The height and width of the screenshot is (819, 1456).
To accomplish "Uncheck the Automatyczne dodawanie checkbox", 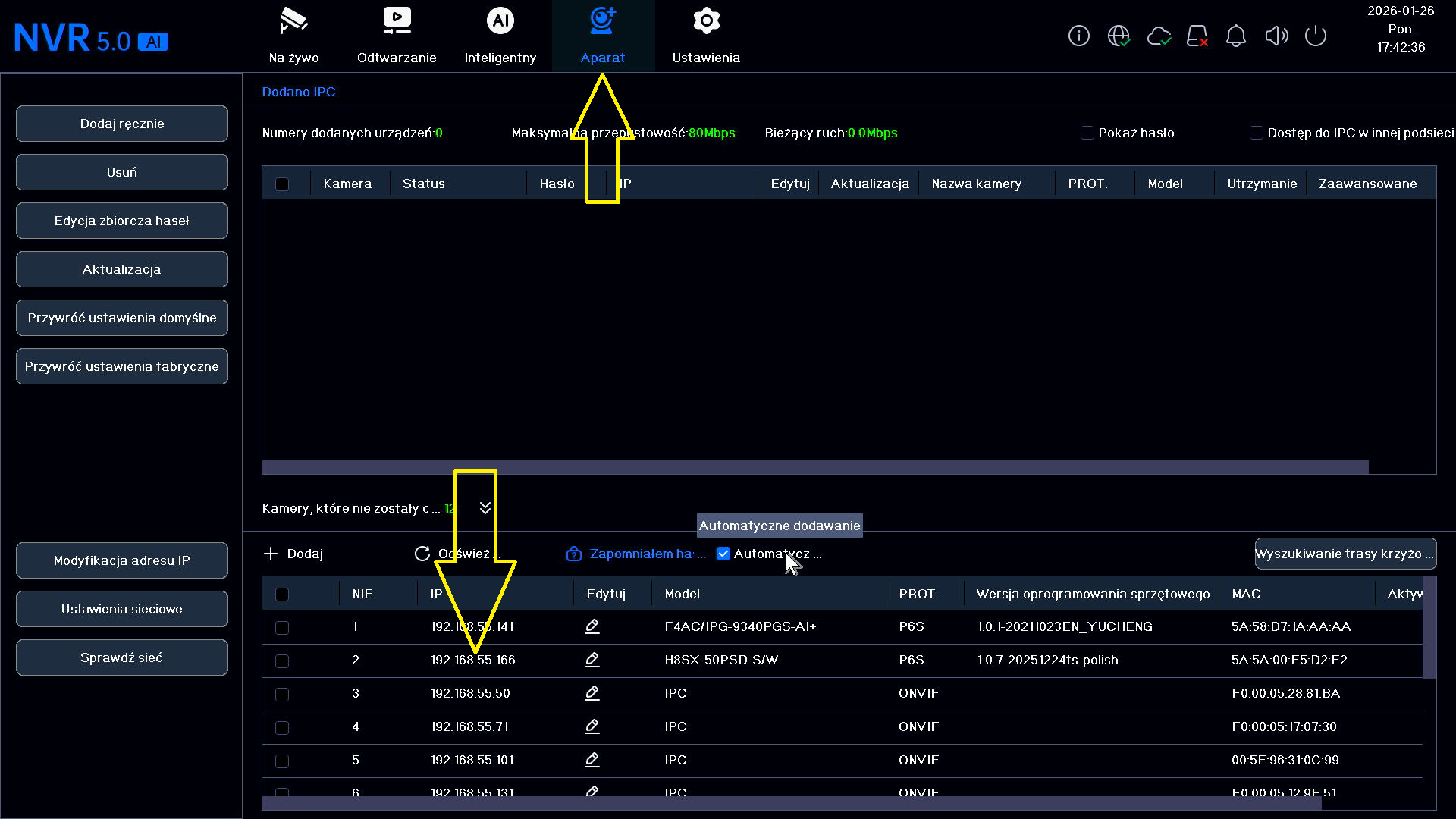I will pos(723,554).
